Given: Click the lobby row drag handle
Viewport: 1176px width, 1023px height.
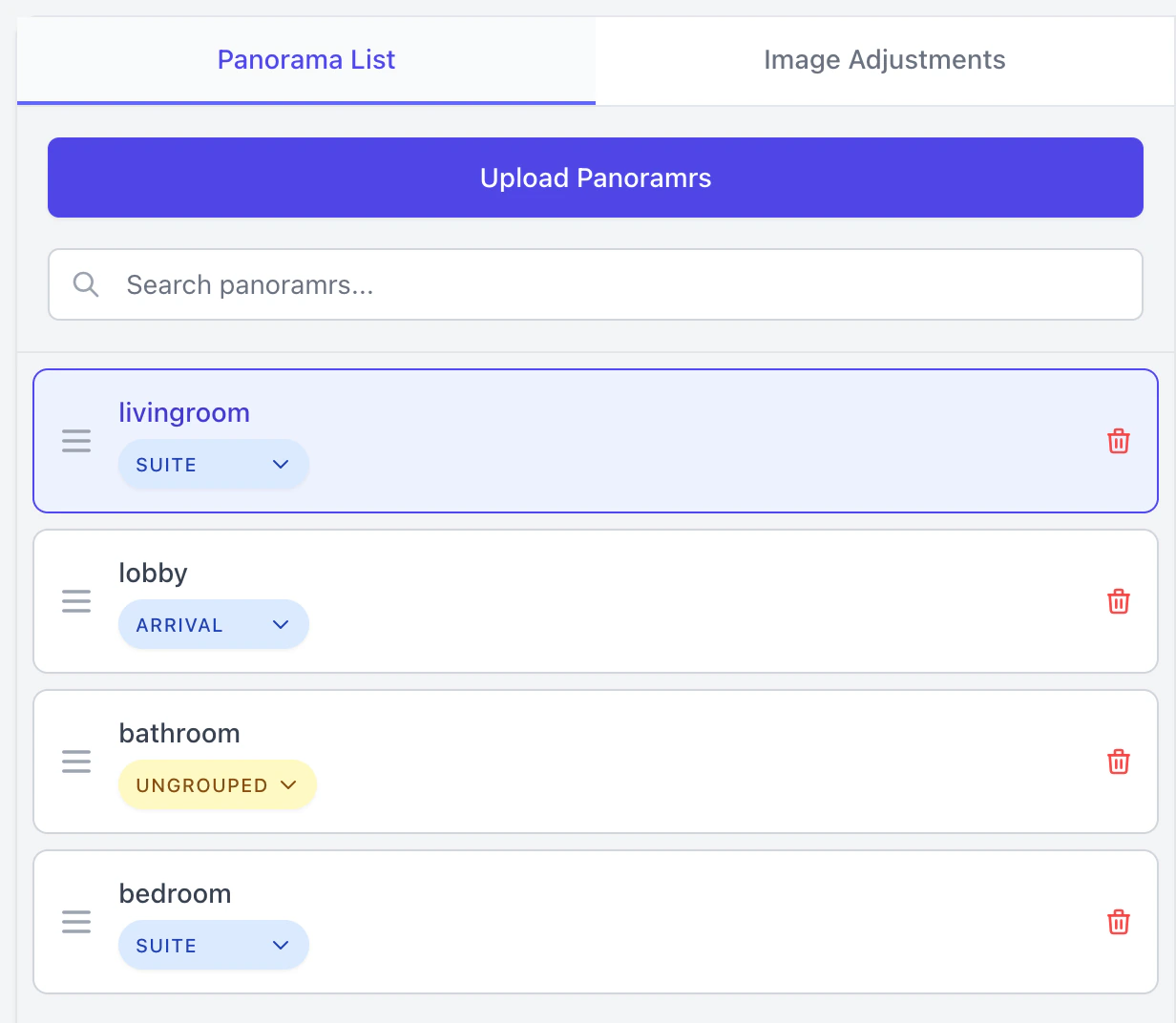Looking at the screenshot, I should 76,601.
